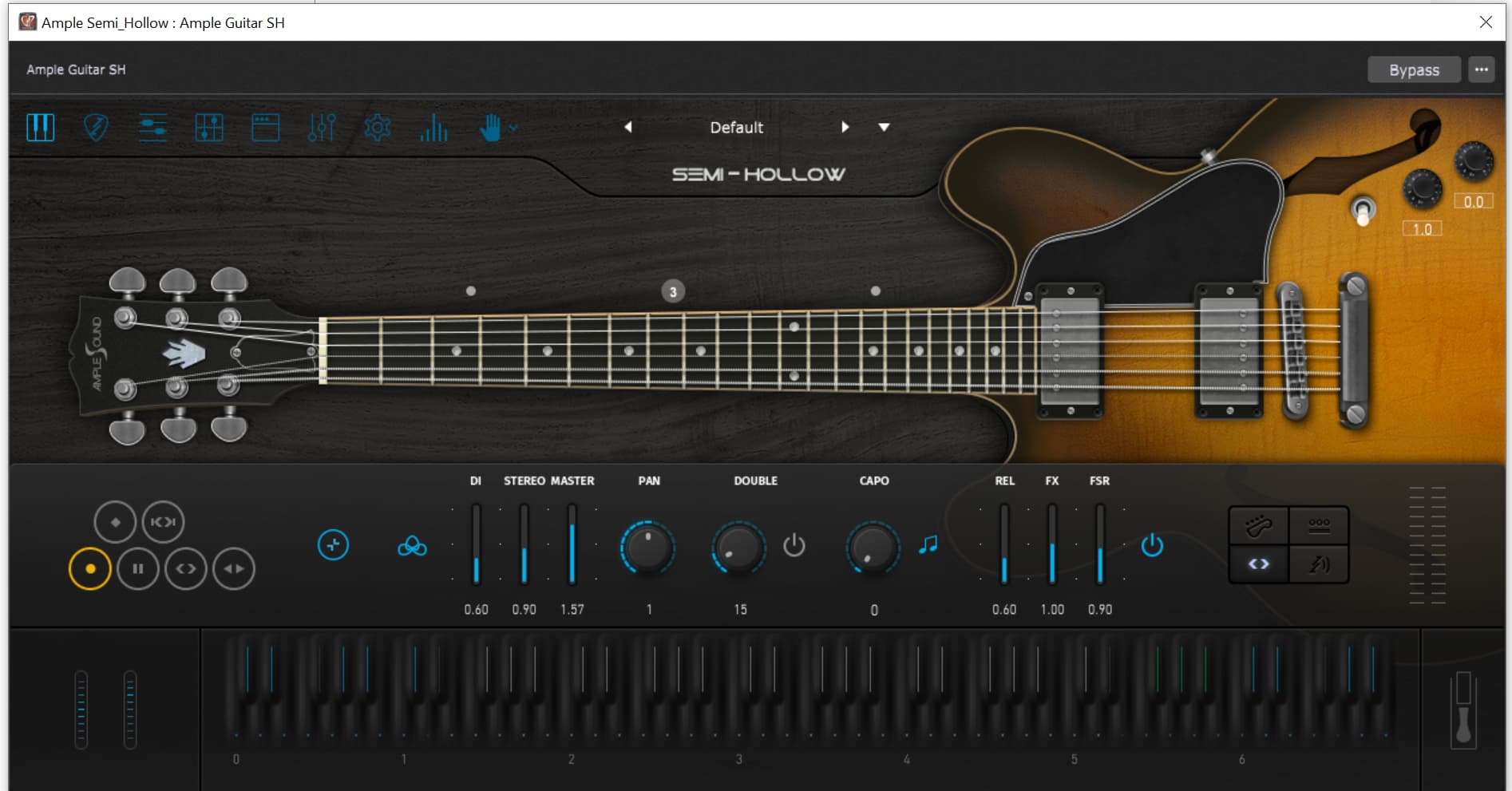Click the 0.0 knob value field
The image size is (1512, 791).
[1473, 202]
